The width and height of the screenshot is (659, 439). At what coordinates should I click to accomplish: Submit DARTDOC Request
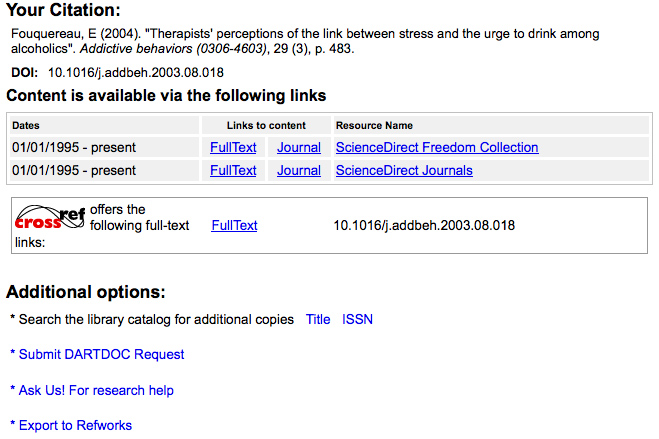point(101,354)
